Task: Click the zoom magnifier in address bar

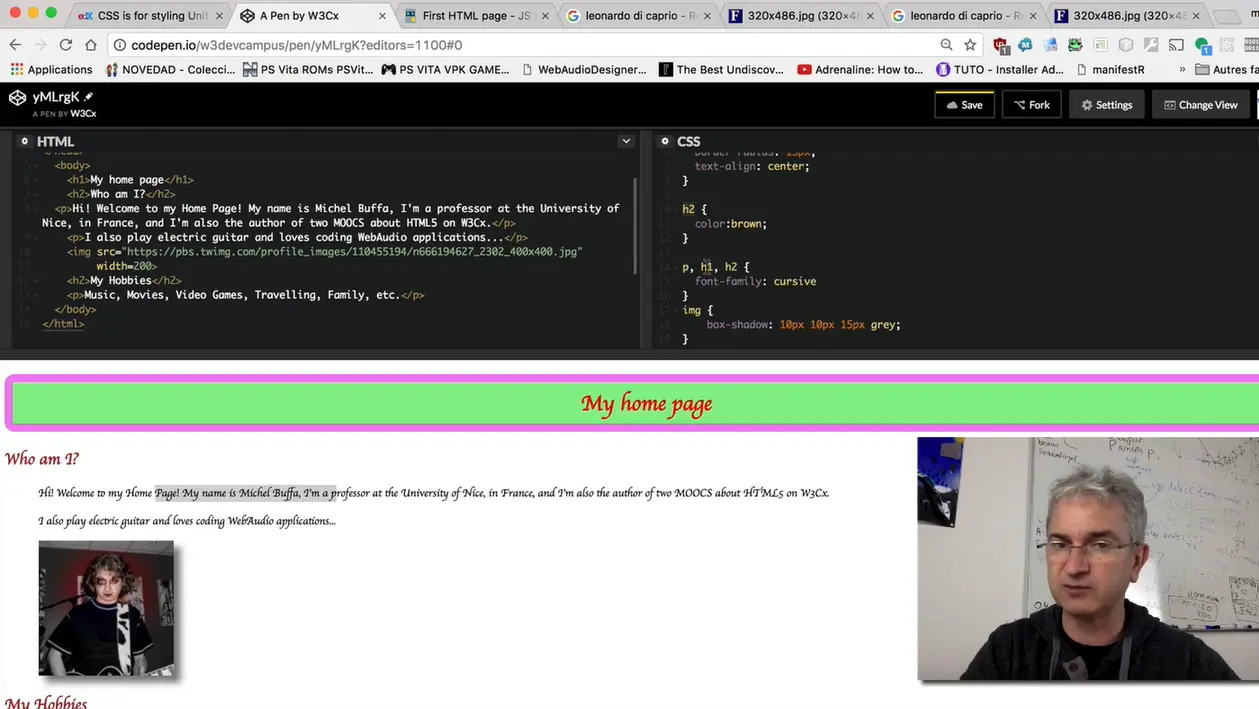Action: click(x=946, y=45)
